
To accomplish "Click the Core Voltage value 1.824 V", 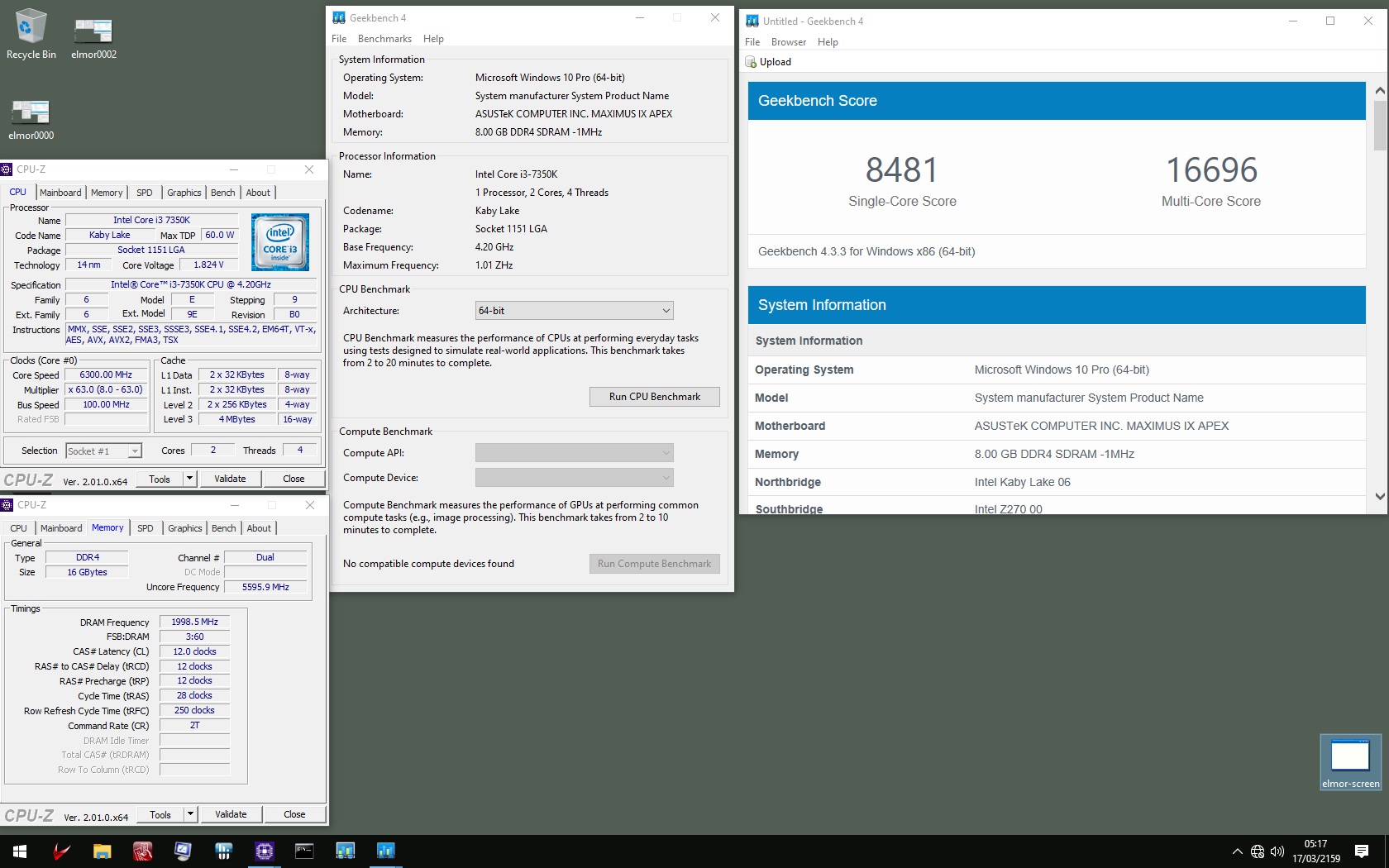I will 208,265.
